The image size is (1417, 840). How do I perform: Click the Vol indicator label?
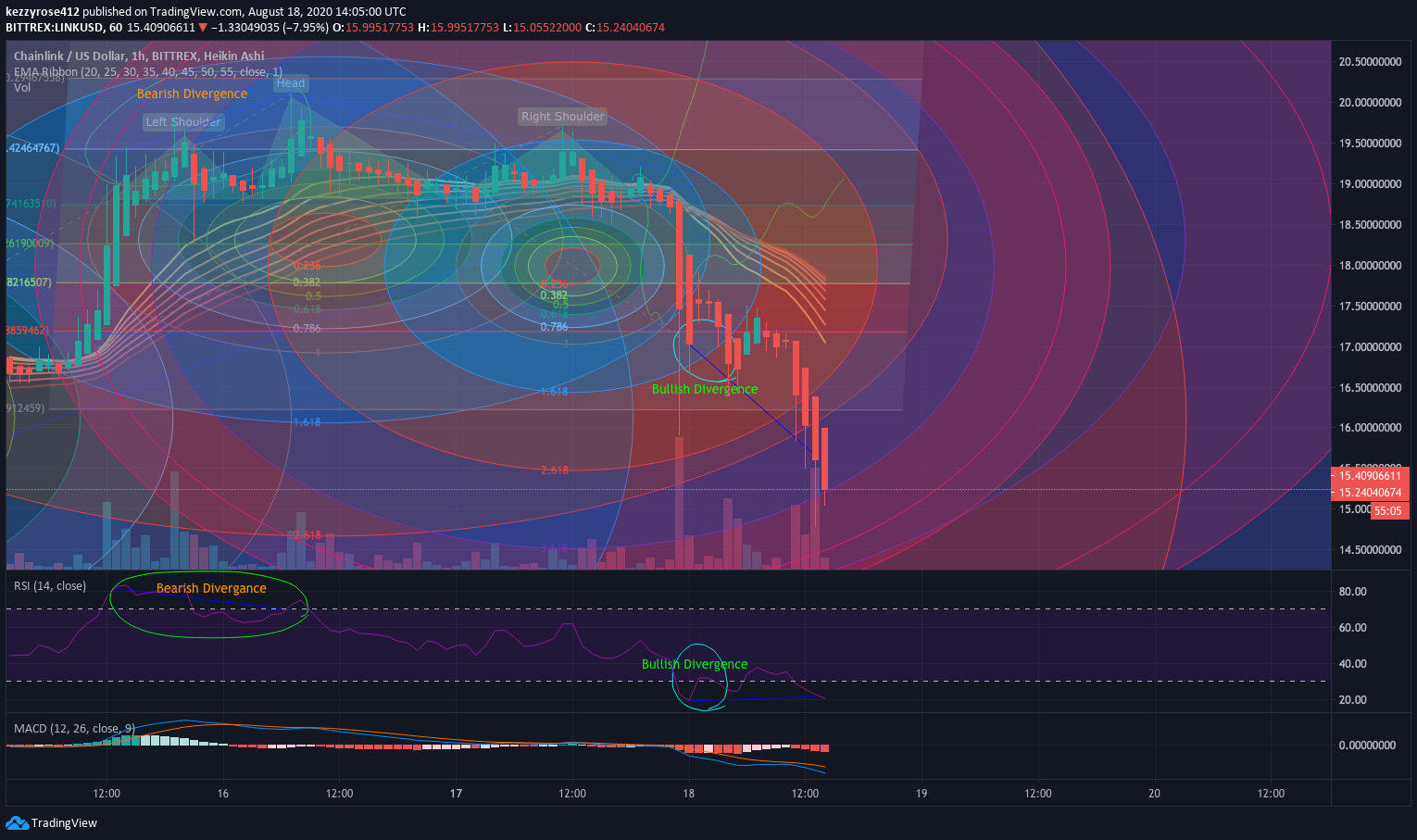pyautogui.click(x=22, y=88)
